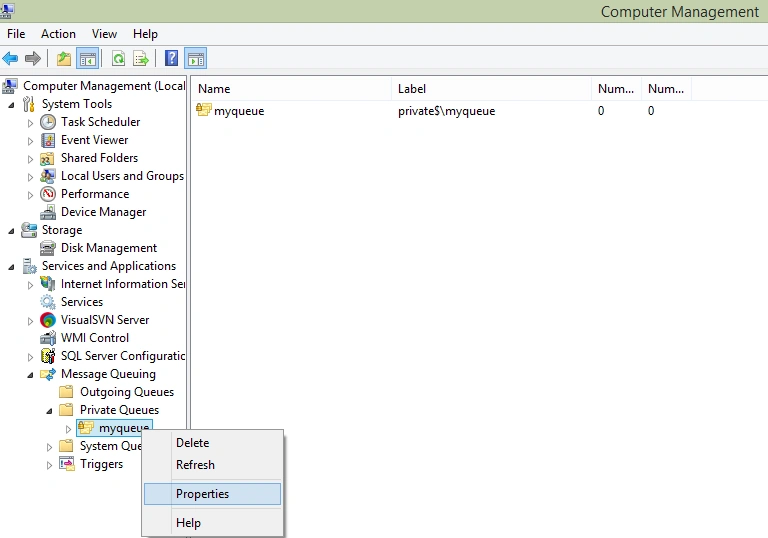Choose Properties from the context menu
The height and width of the screenshot is (538, 768).
pyautogui.click(x=213, y=493)
